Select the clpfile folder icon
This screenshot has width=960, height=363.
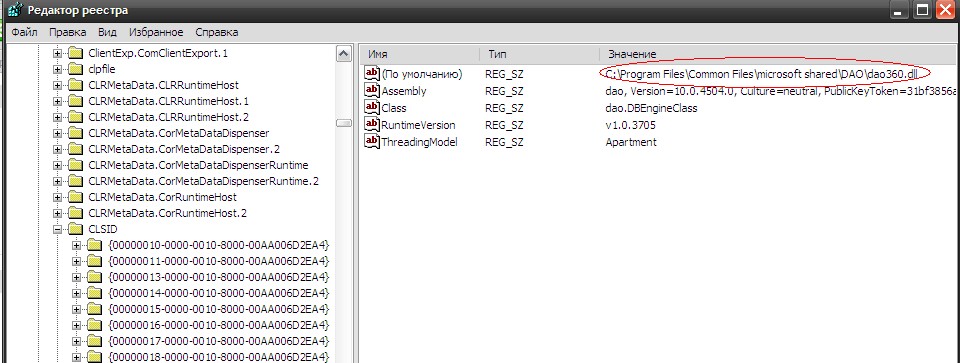75,69
